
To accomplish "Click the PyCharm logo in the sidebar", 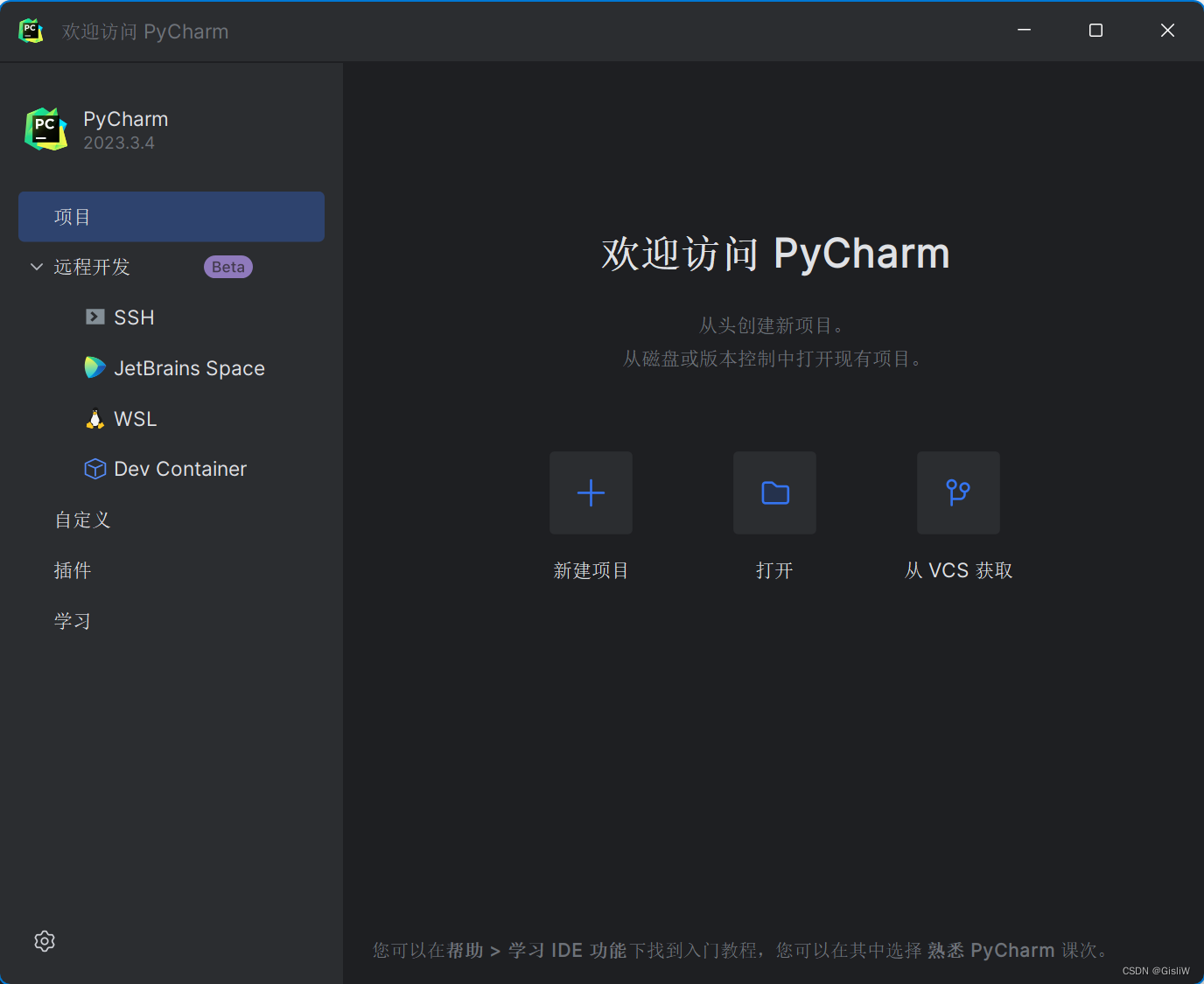I will 45,129.
